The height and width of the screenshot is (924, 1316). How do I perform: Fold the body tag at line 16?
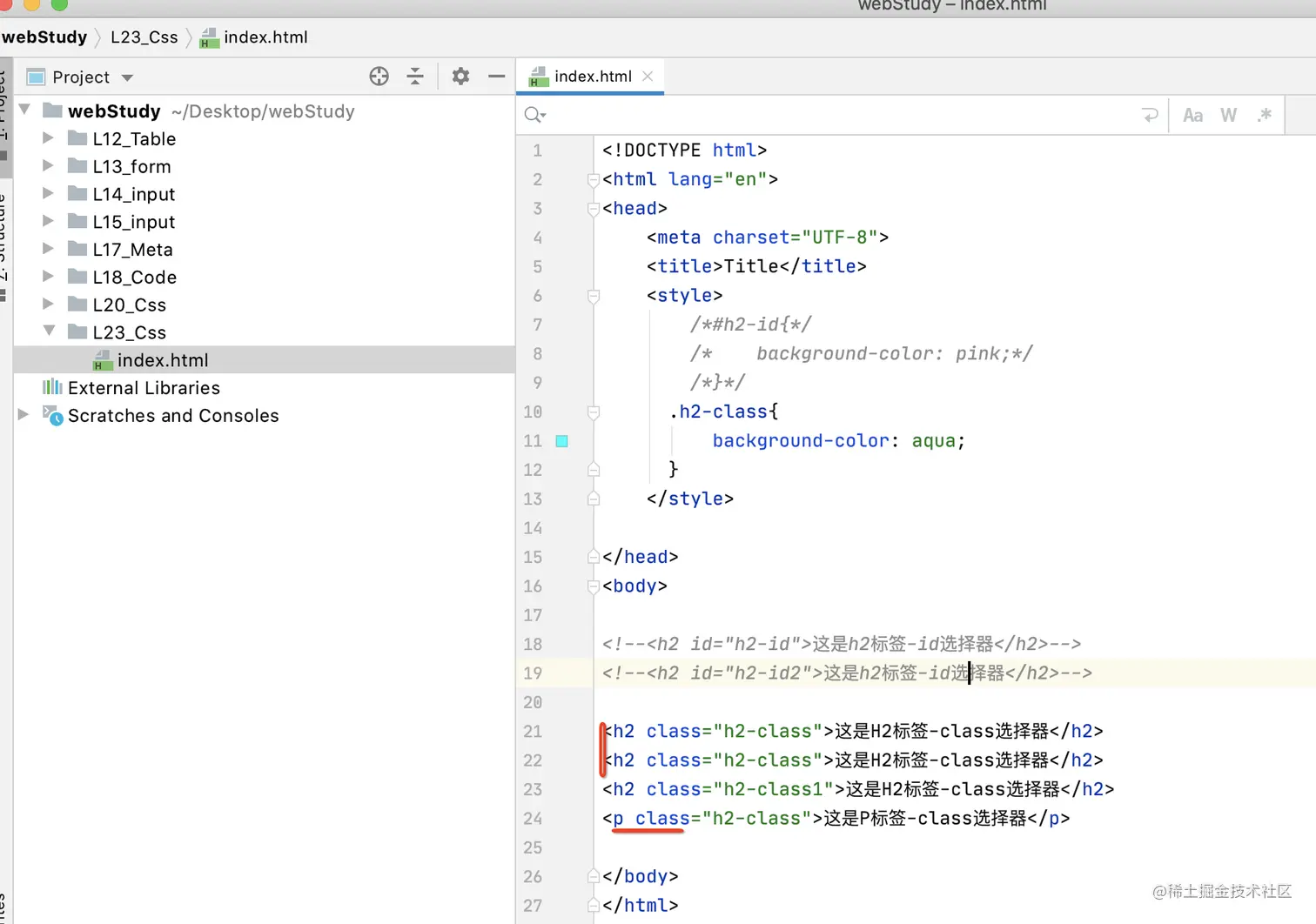click(x=594, y=586)
